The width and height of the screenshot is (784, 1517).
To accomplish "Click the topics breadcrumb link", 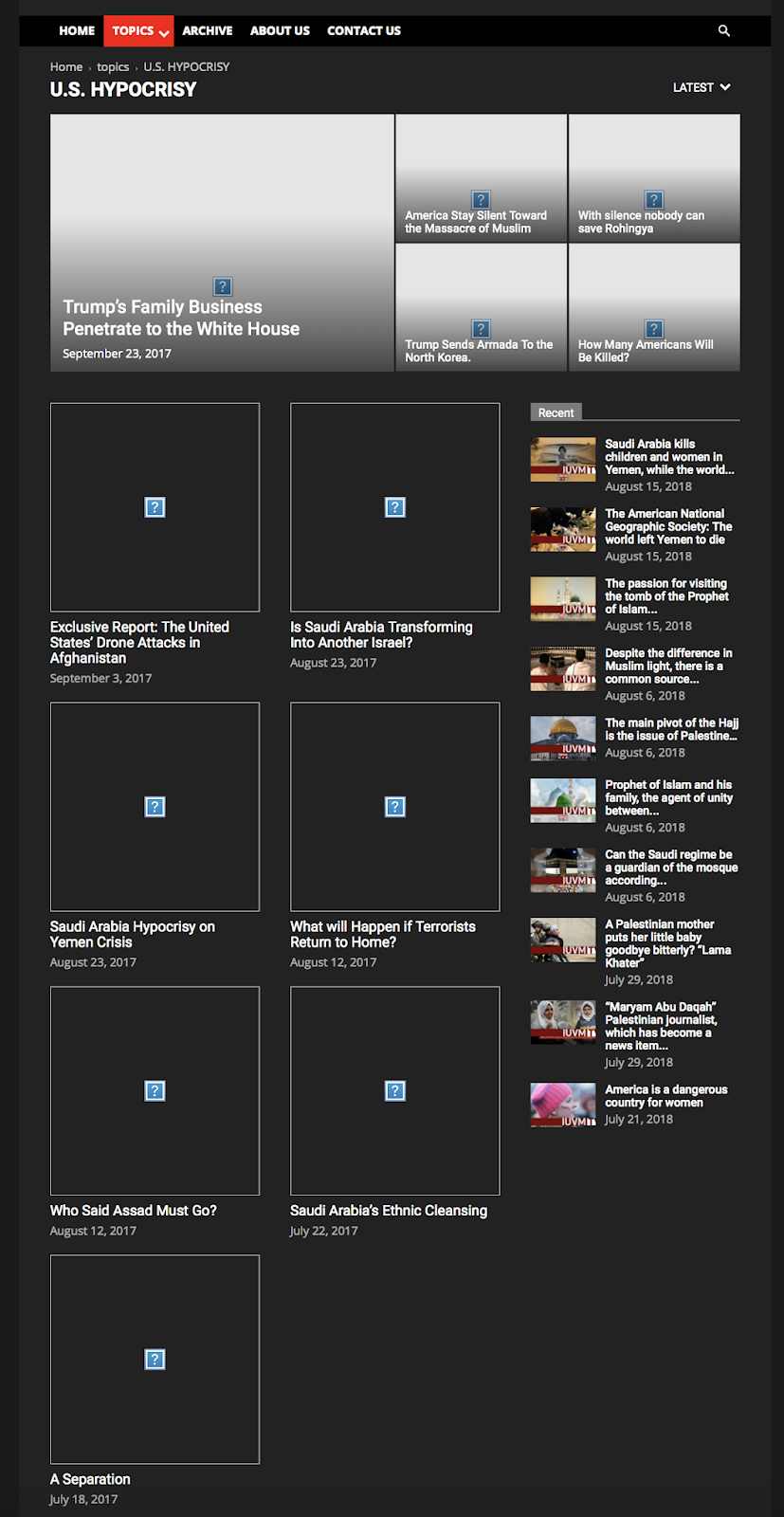I will coord(113,66).
